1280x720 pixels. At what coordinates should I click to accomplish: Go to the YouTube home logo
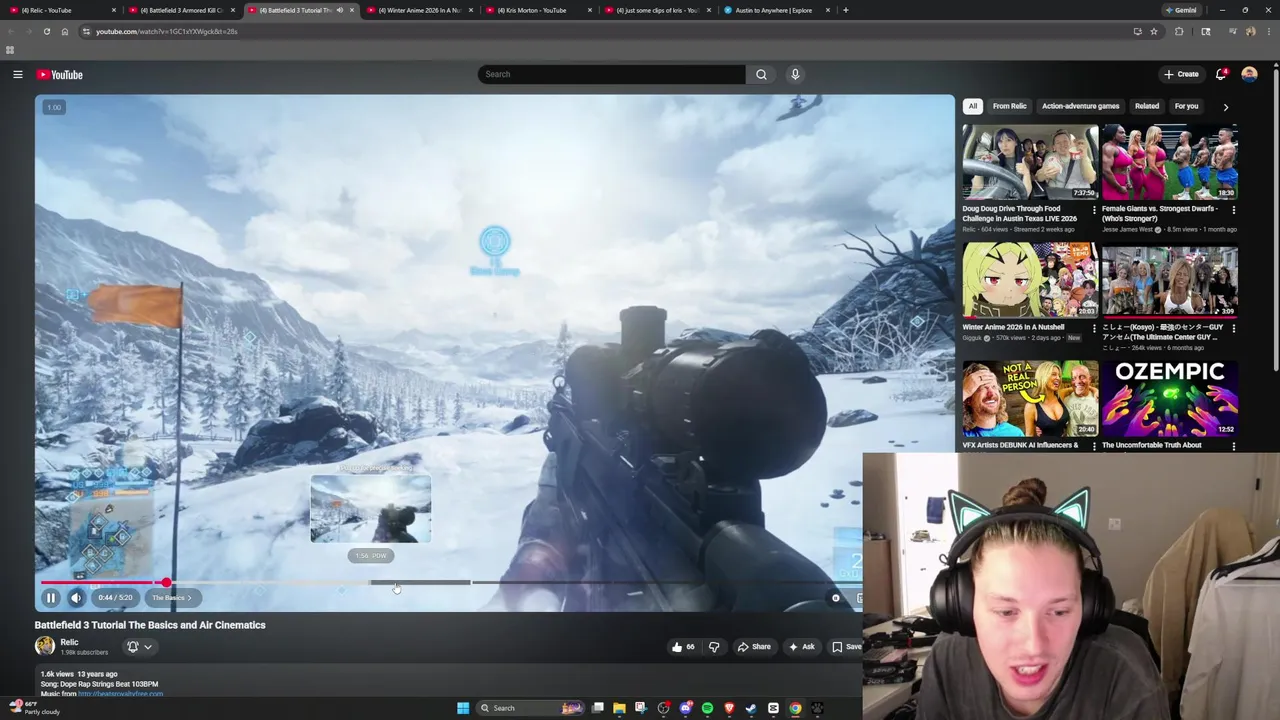(x=60, y=74)
